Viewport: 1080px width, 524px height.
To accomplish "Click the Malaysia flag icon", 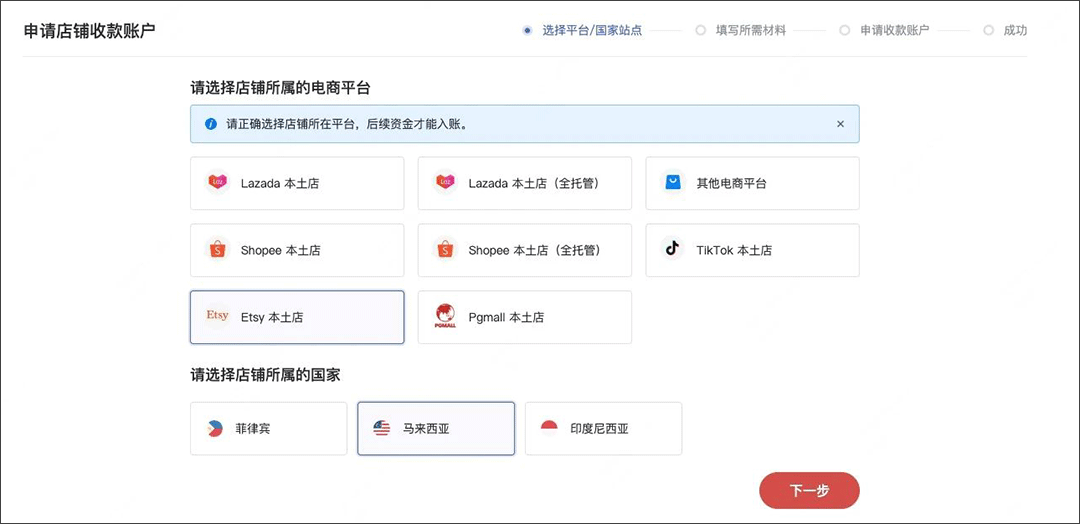I will 382,428.
